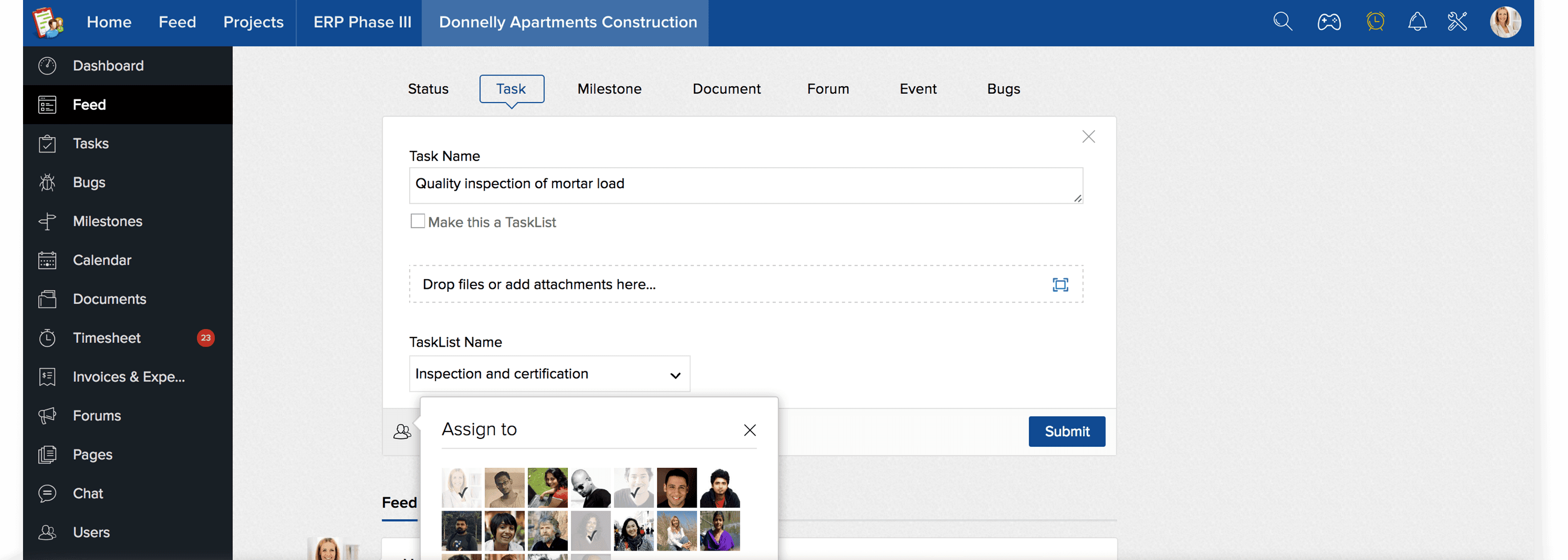
Task: Open the tools settings wrench icon
Action: (x=1457, y=22)
